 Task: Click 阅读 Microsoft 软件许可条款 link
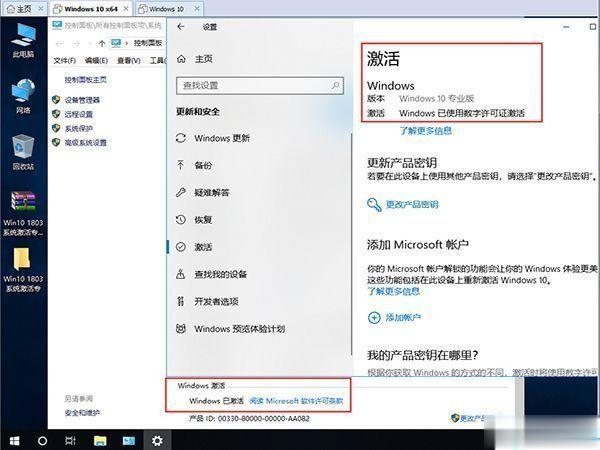tap(296, 401)
